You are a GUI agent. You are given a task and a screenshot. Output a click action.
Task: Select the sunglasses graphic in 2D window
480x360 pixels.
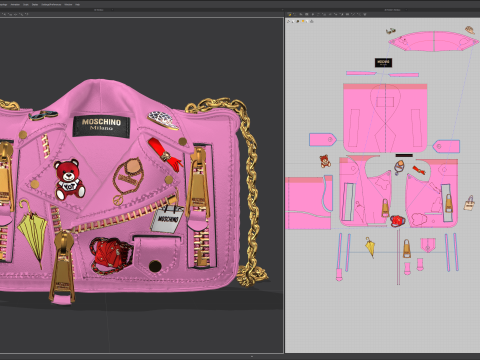pyautogui.click(x=391, y=31)
